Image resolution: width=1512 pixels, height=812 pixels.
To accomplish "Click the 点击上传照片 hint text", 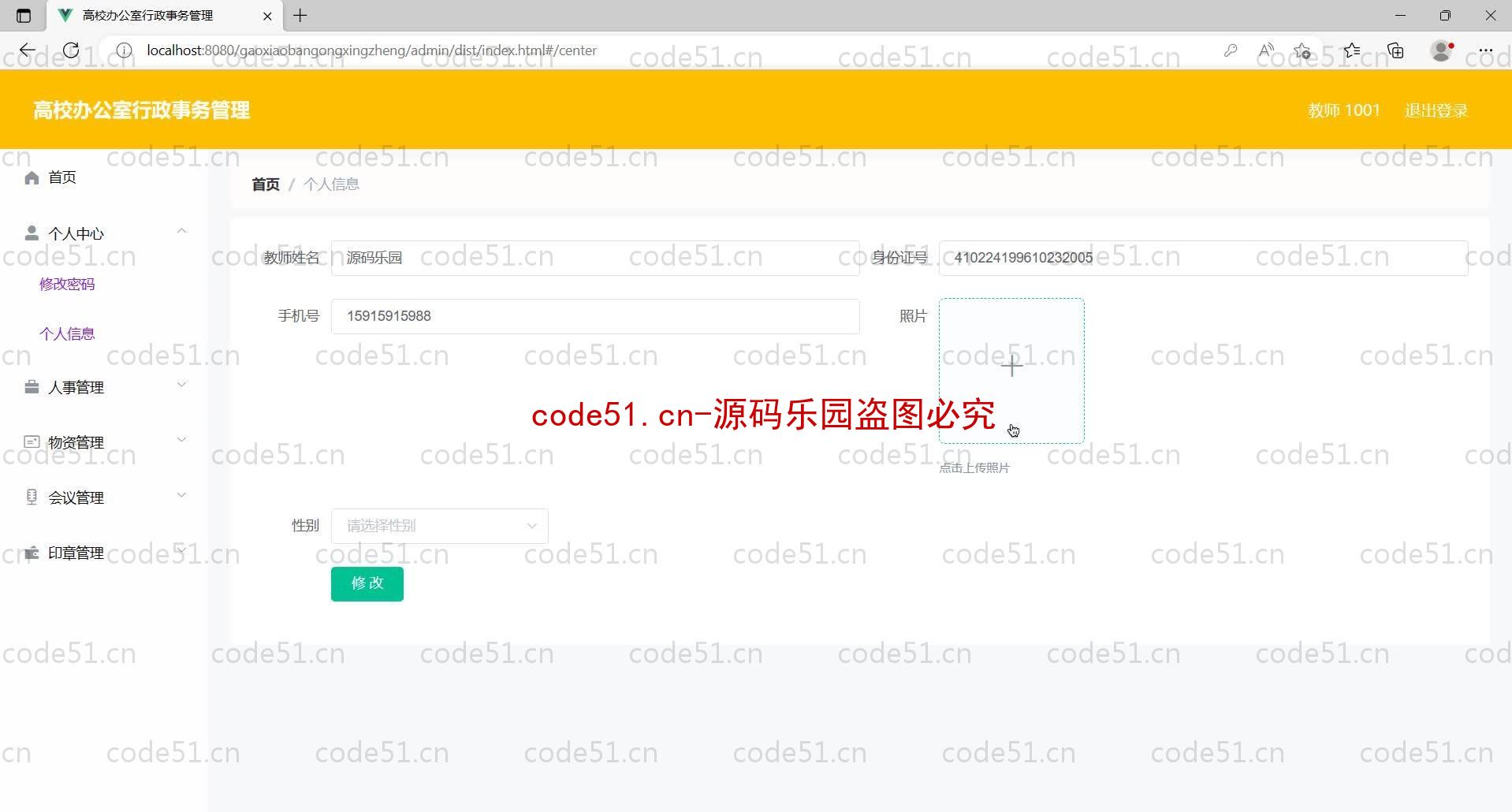I will click(x=974, y=468).
